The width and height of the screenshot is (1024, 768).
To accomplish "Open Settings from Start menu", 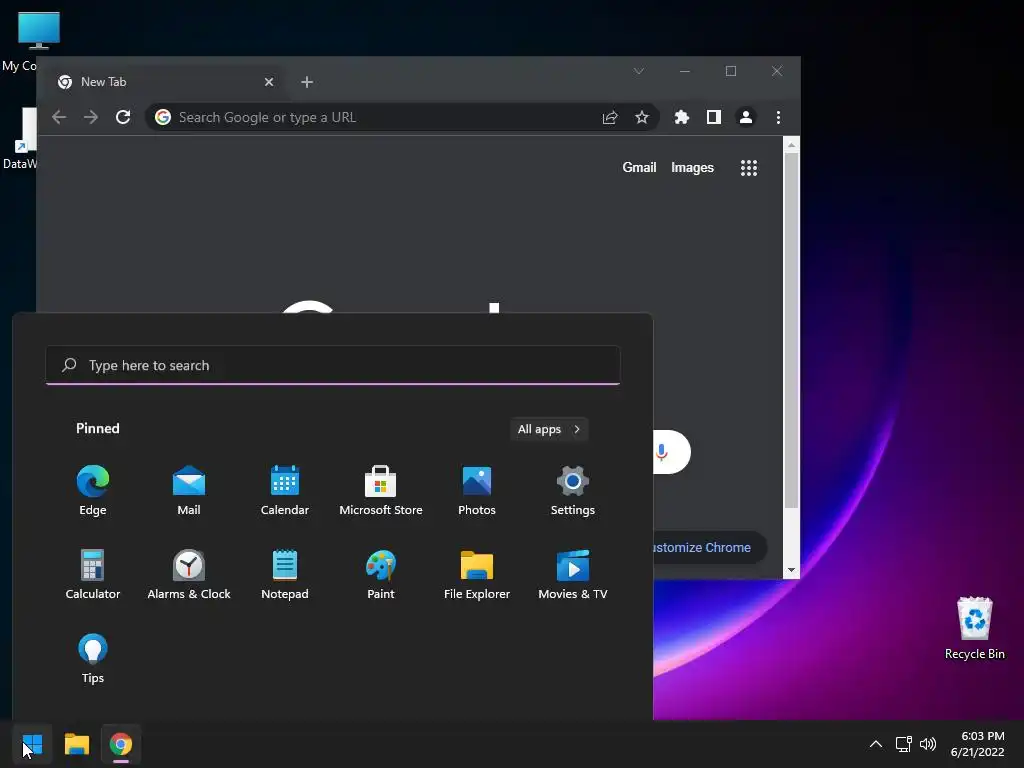I will click(x=573, y=490).
